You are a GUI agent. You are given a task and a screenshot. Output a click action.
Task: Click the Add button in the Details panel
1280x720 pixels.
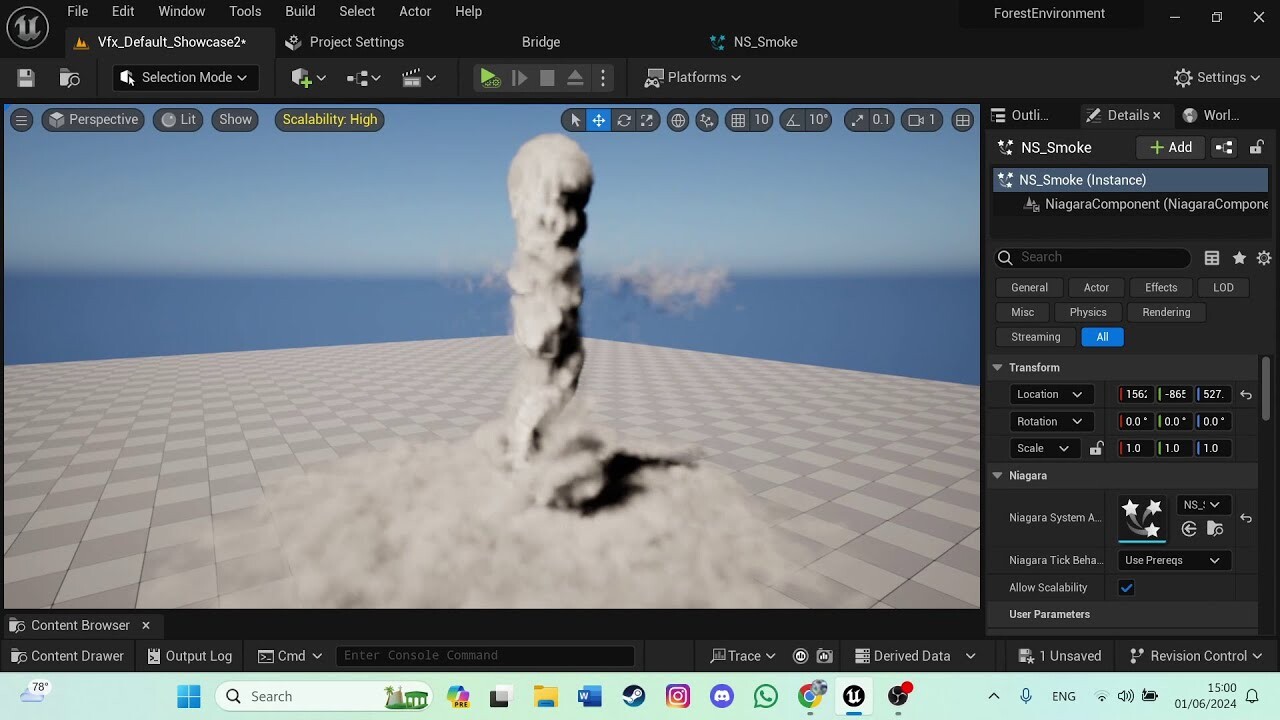1169,147
